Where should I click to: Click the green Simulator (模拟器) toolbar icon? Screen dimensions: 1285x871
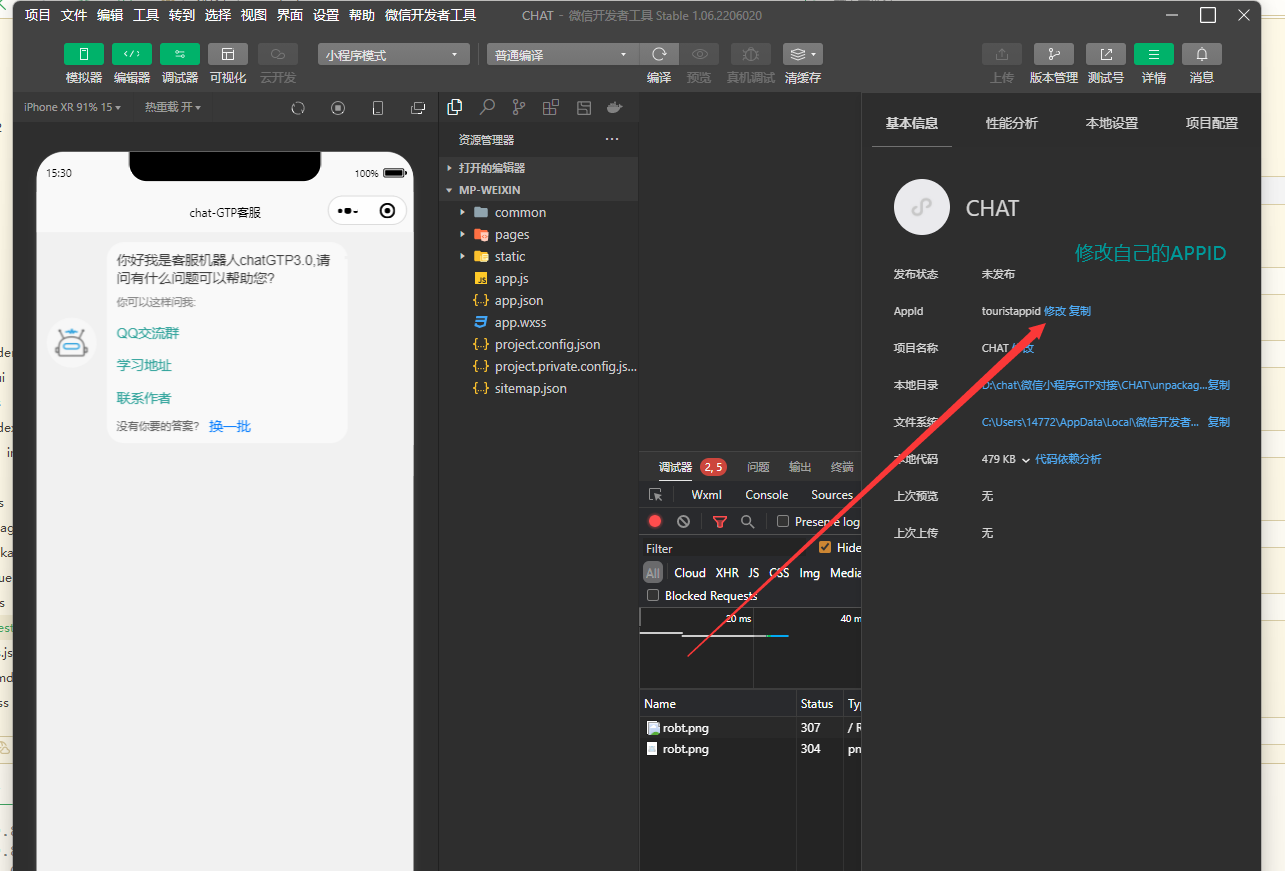tap(84, 54)
